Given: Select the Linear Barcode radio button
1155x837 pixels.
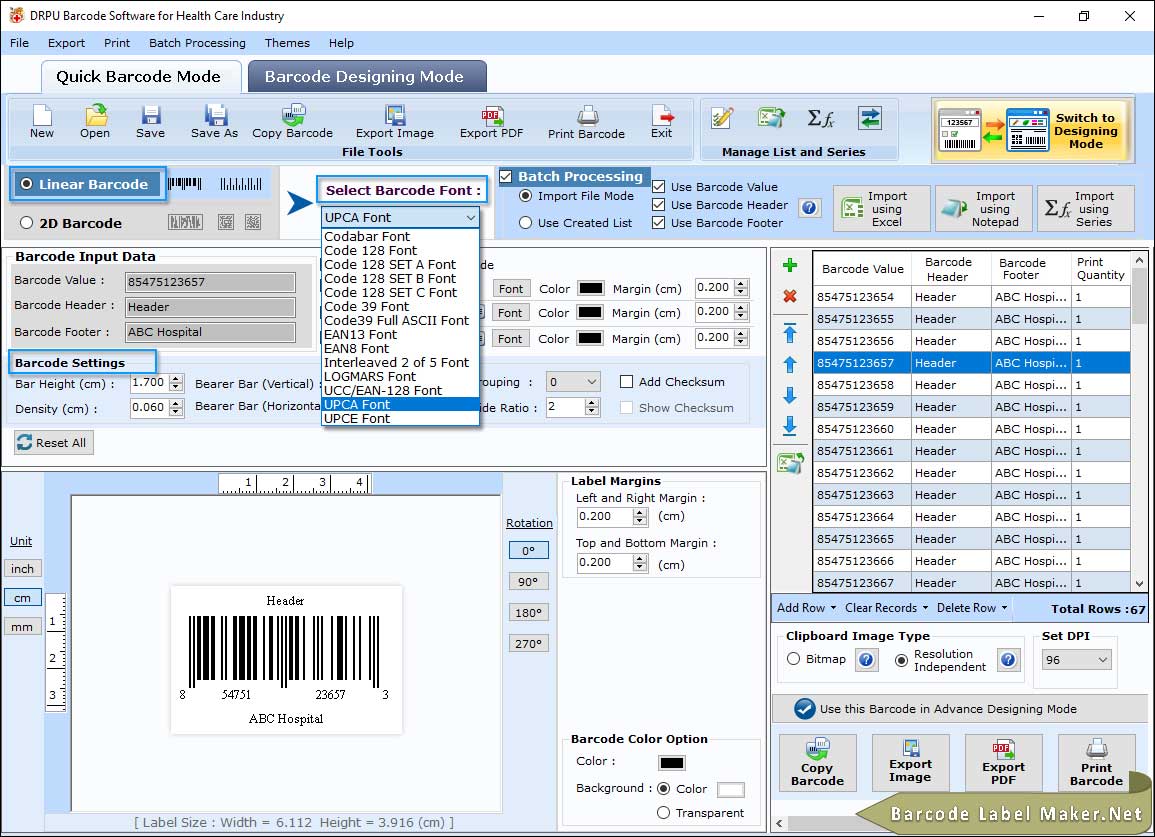Looking at the screenshot, I should 27,184.
